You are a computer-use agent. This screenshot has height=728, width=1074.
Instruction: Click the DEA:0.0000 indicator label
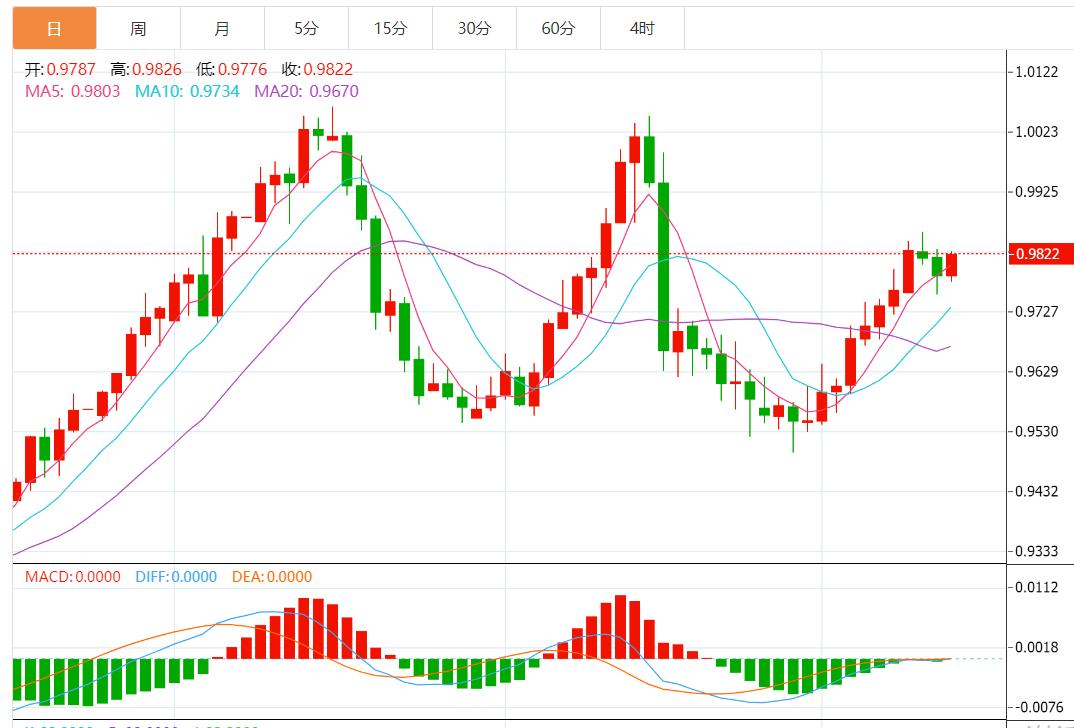[x=272, y=577]
